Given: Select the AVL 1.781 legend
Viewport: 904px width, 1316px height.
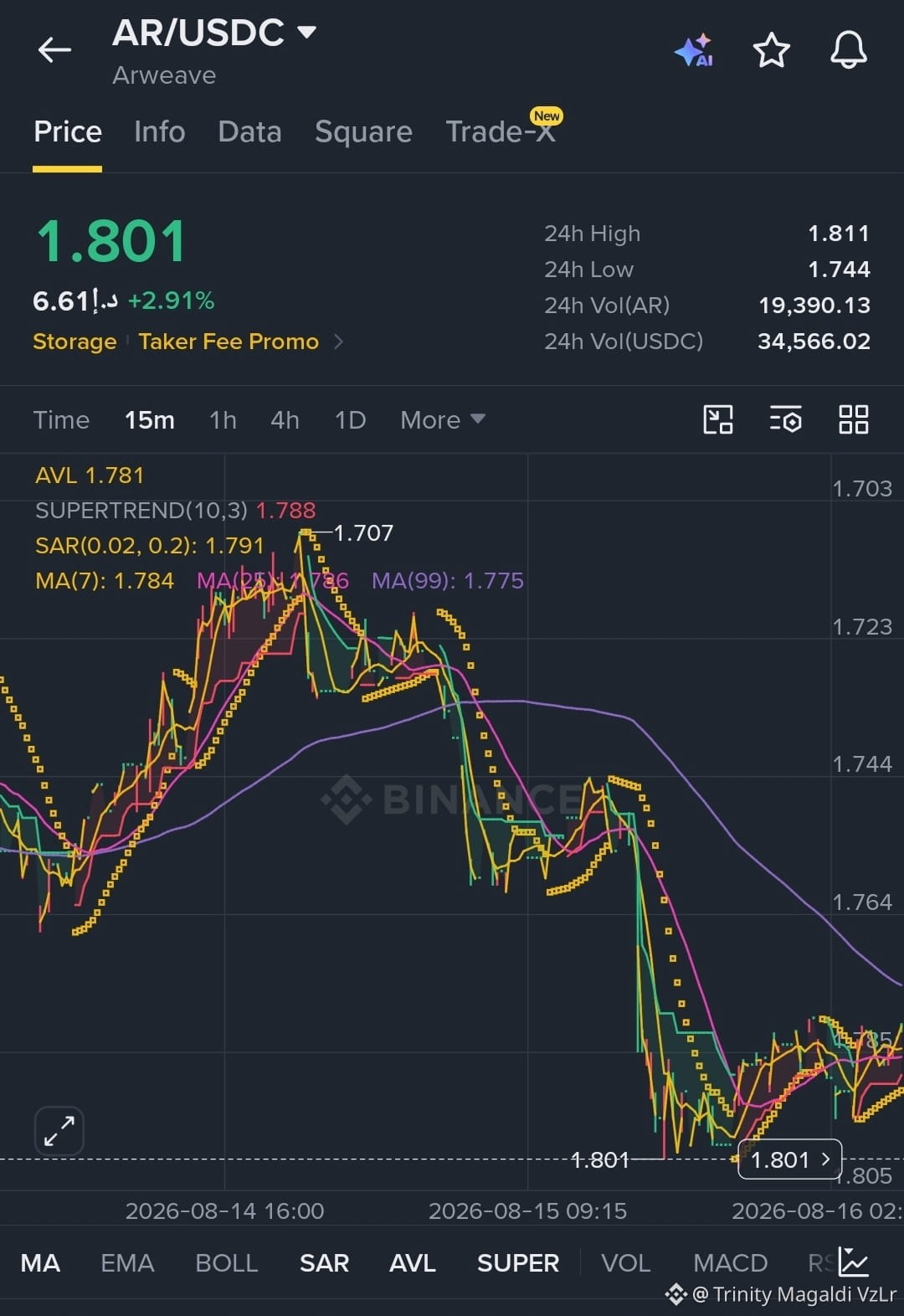Looking at the screenshot, I should pyautogui.click(x=90, y=476).
